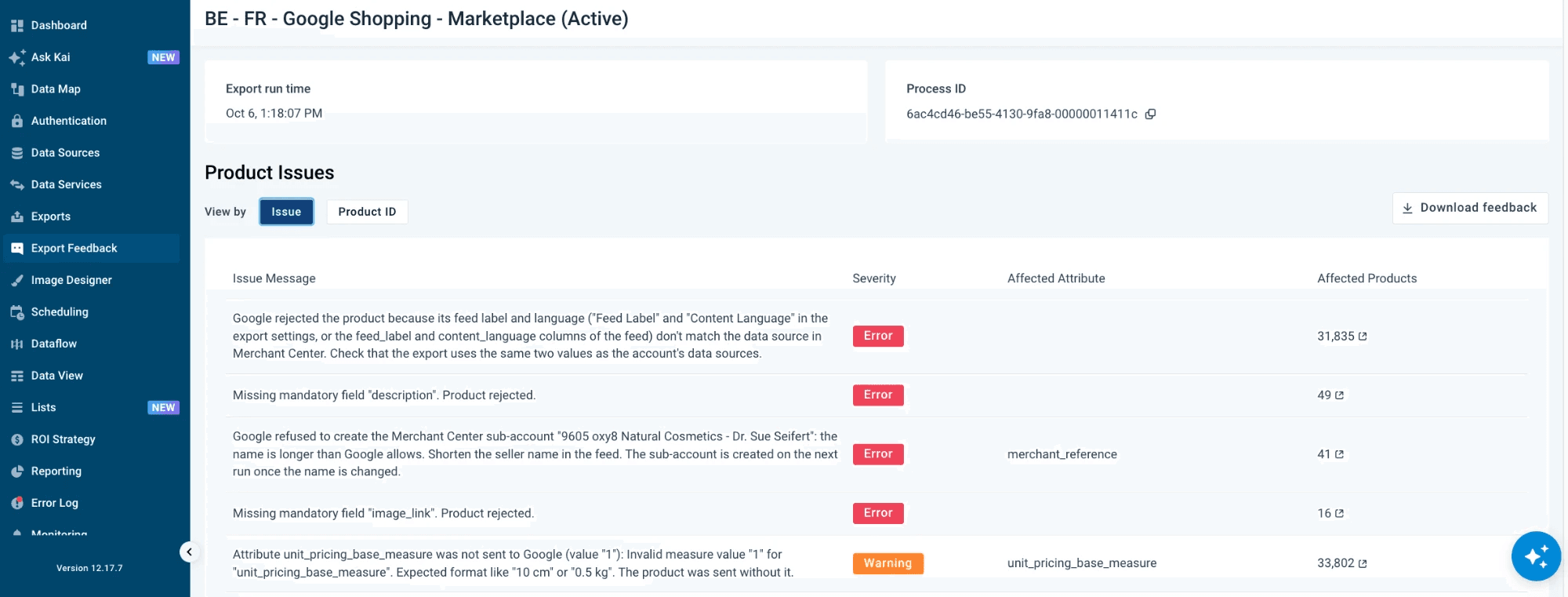Viewport: 1568px width, 597px height.
Task: Click the Exports upload icon
Action: [17, 217]
